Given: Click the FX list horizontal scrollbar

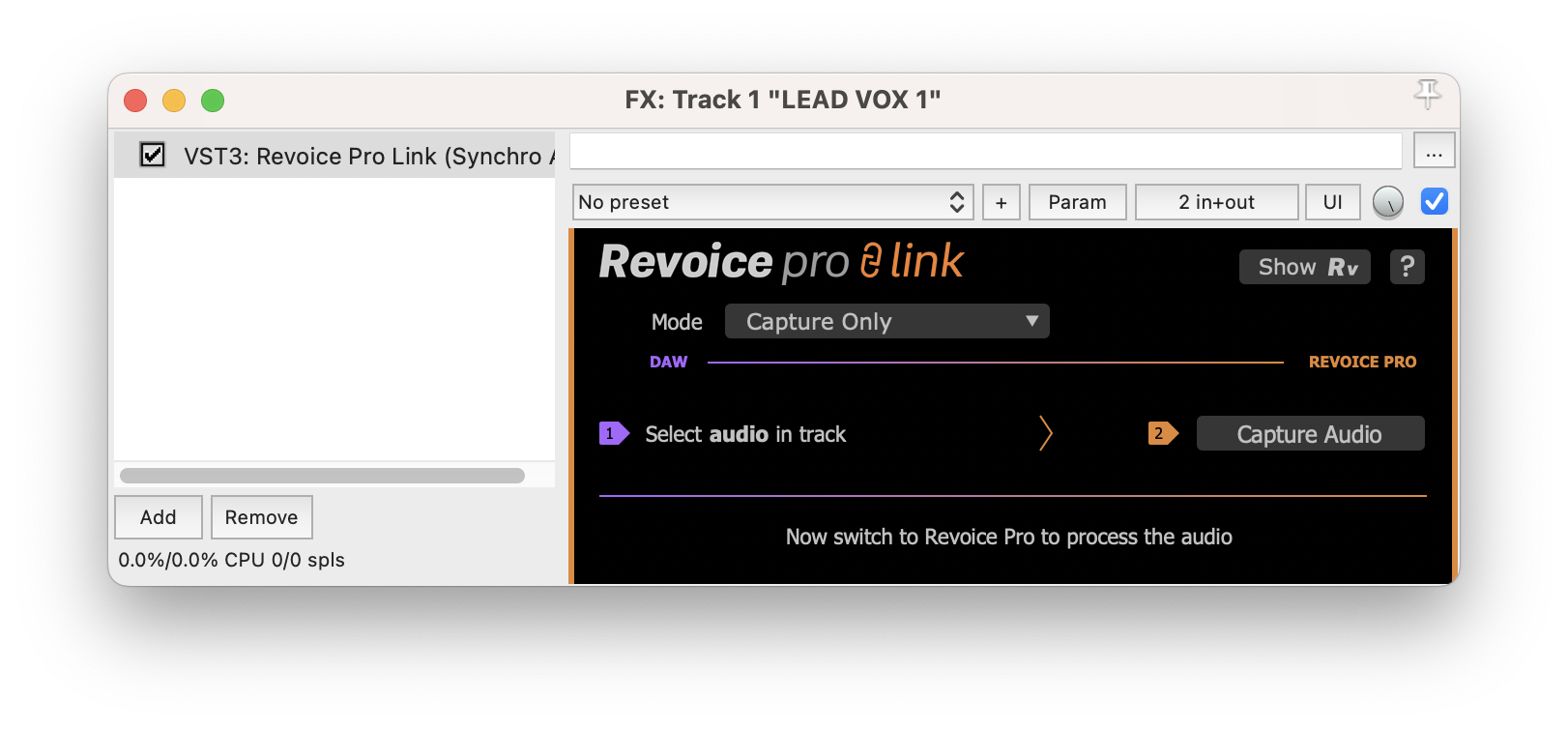Looking at the screenshot, I should click(322, 476).
